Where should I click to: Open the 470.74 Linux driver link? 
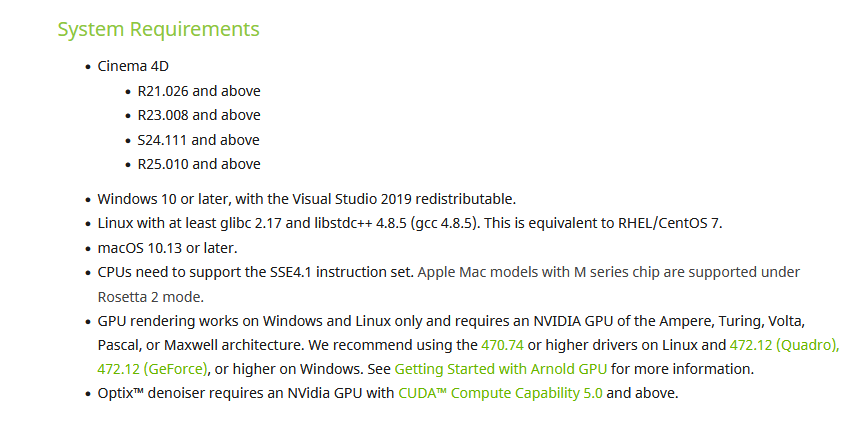[502, 345]
